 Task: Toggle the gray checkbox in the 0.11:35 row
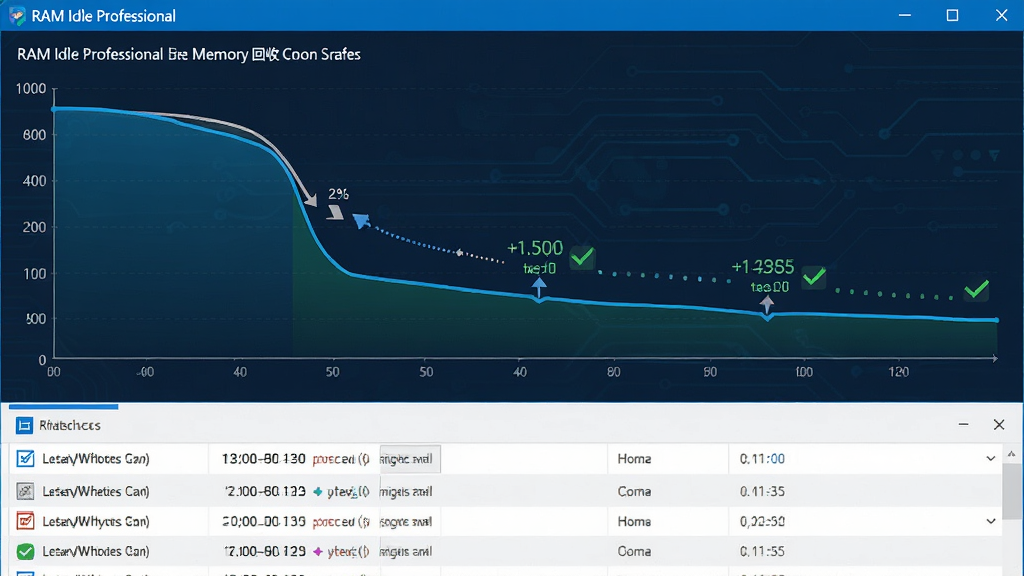click(25, 491)
